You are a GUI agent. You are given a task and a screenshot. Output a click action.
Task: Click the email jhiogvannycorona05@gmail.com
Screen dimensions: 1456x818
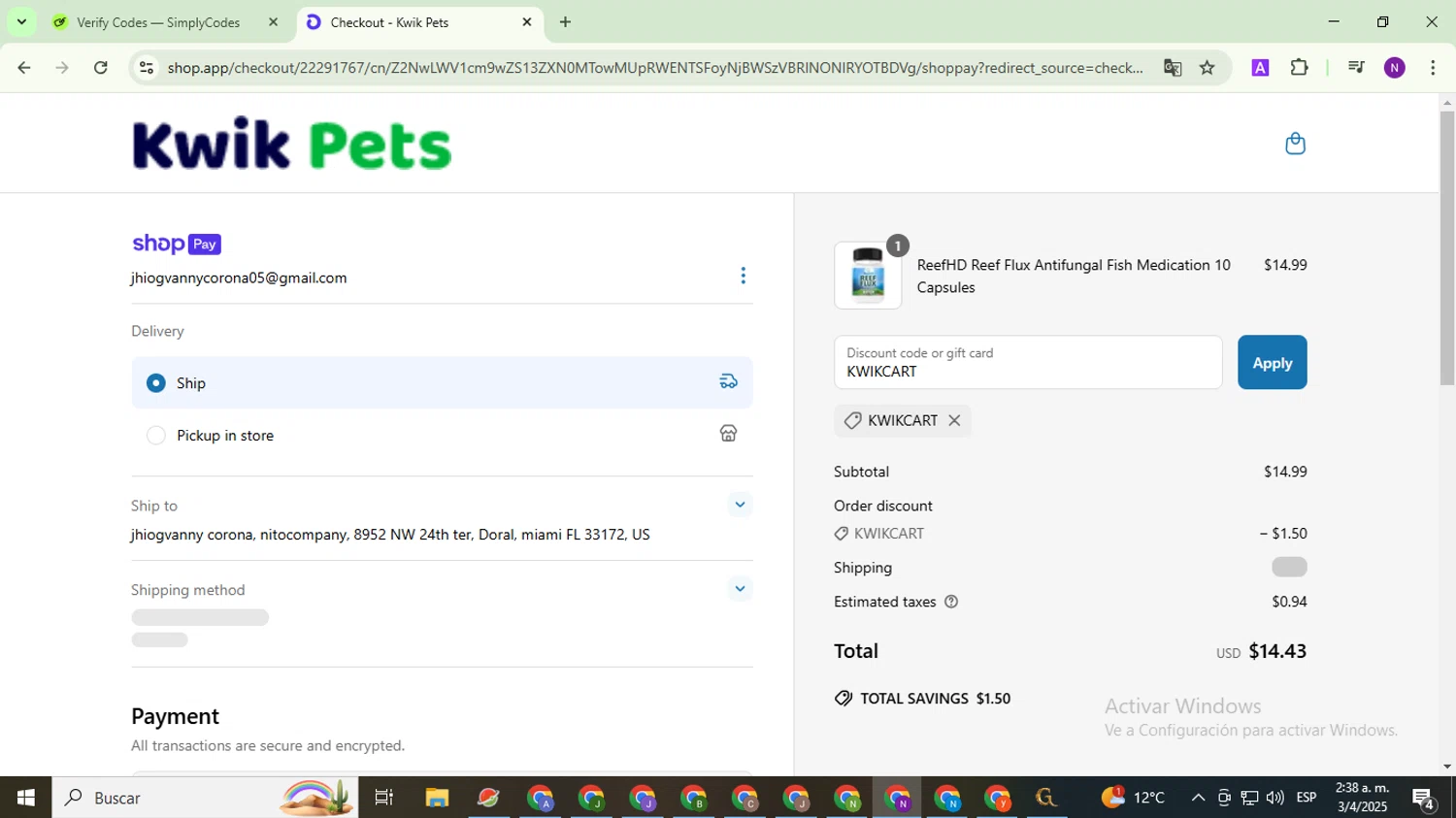click(239, 278)
